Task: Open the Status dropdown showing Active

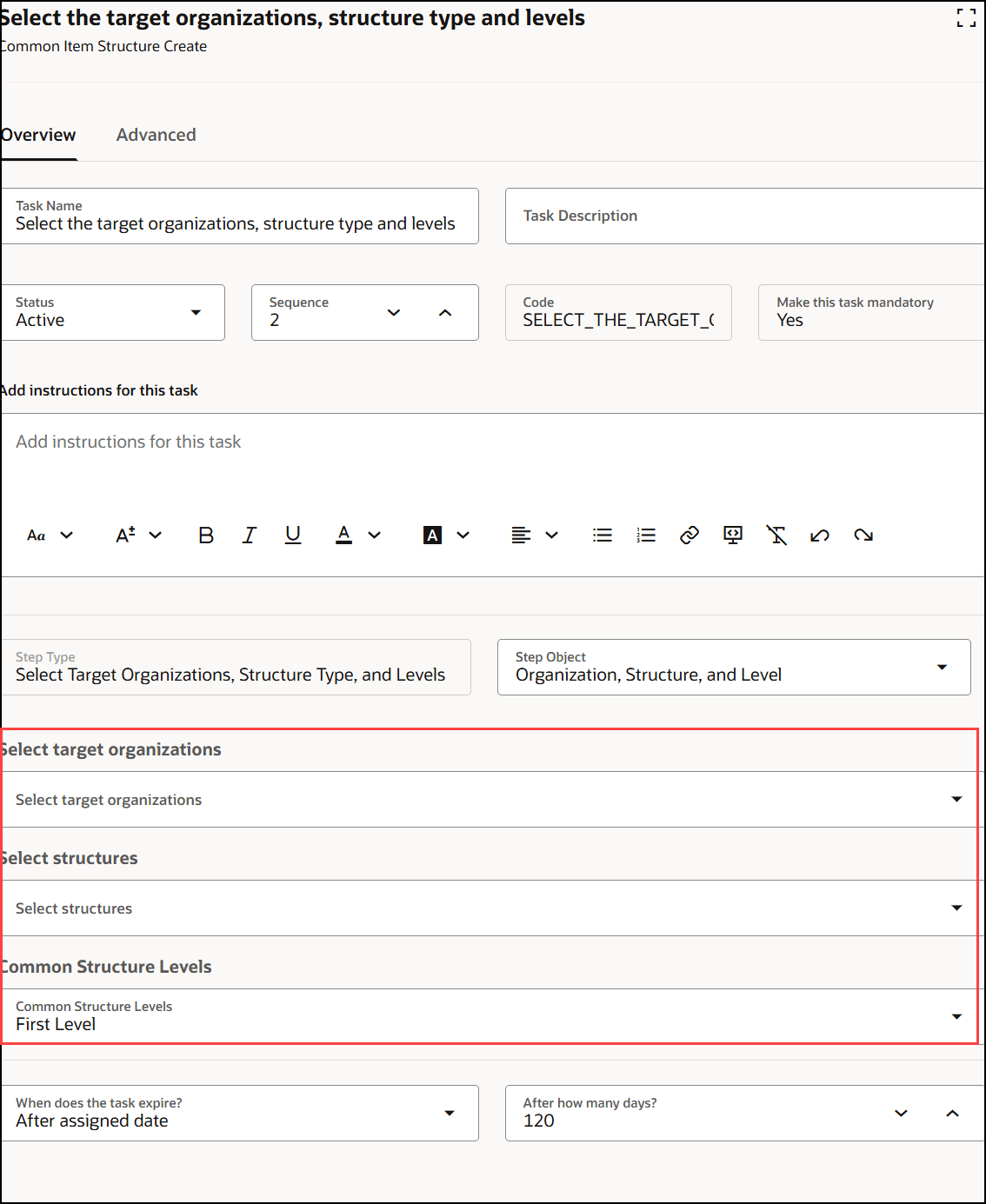Action: (196, 312)
